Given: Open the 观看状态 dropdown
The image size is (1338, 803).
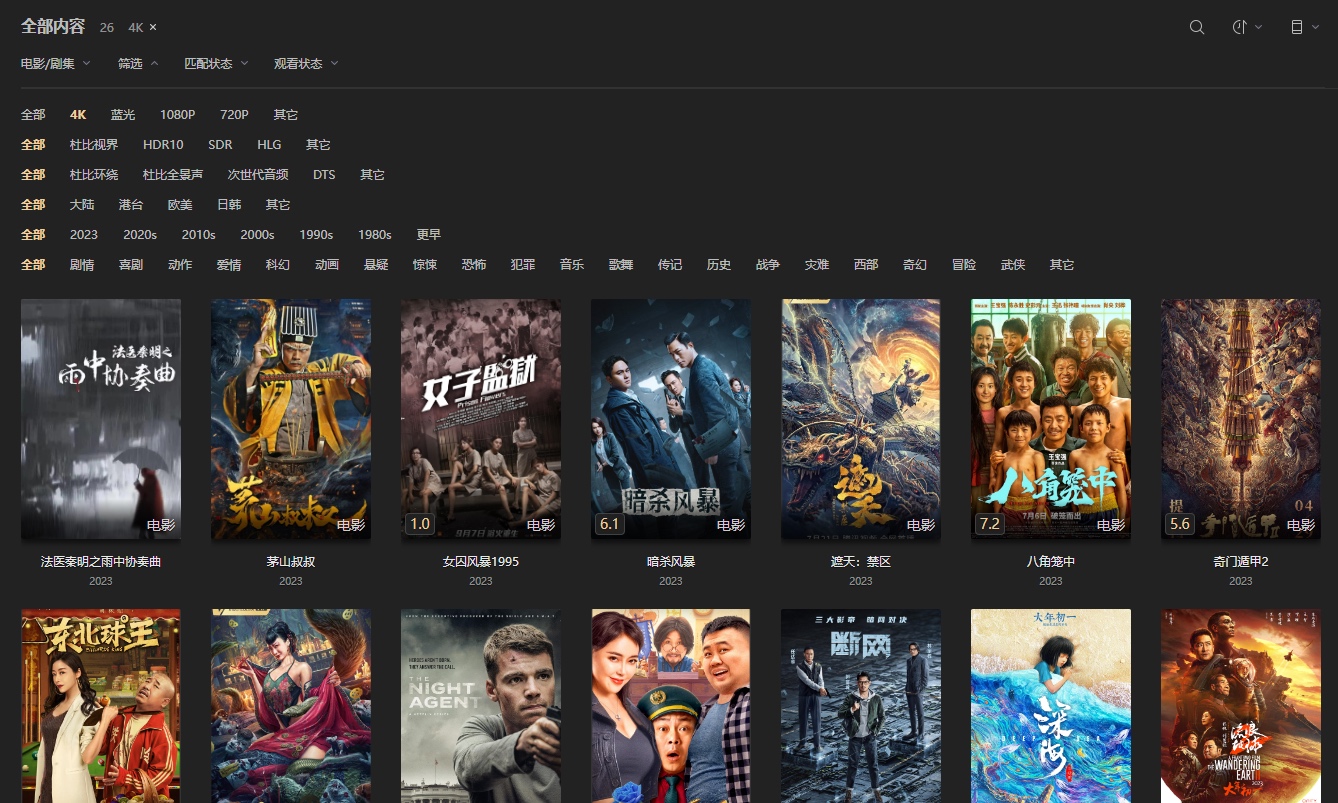Looking at the screenshot, I should pyautogui.click(x=306, y=63).
